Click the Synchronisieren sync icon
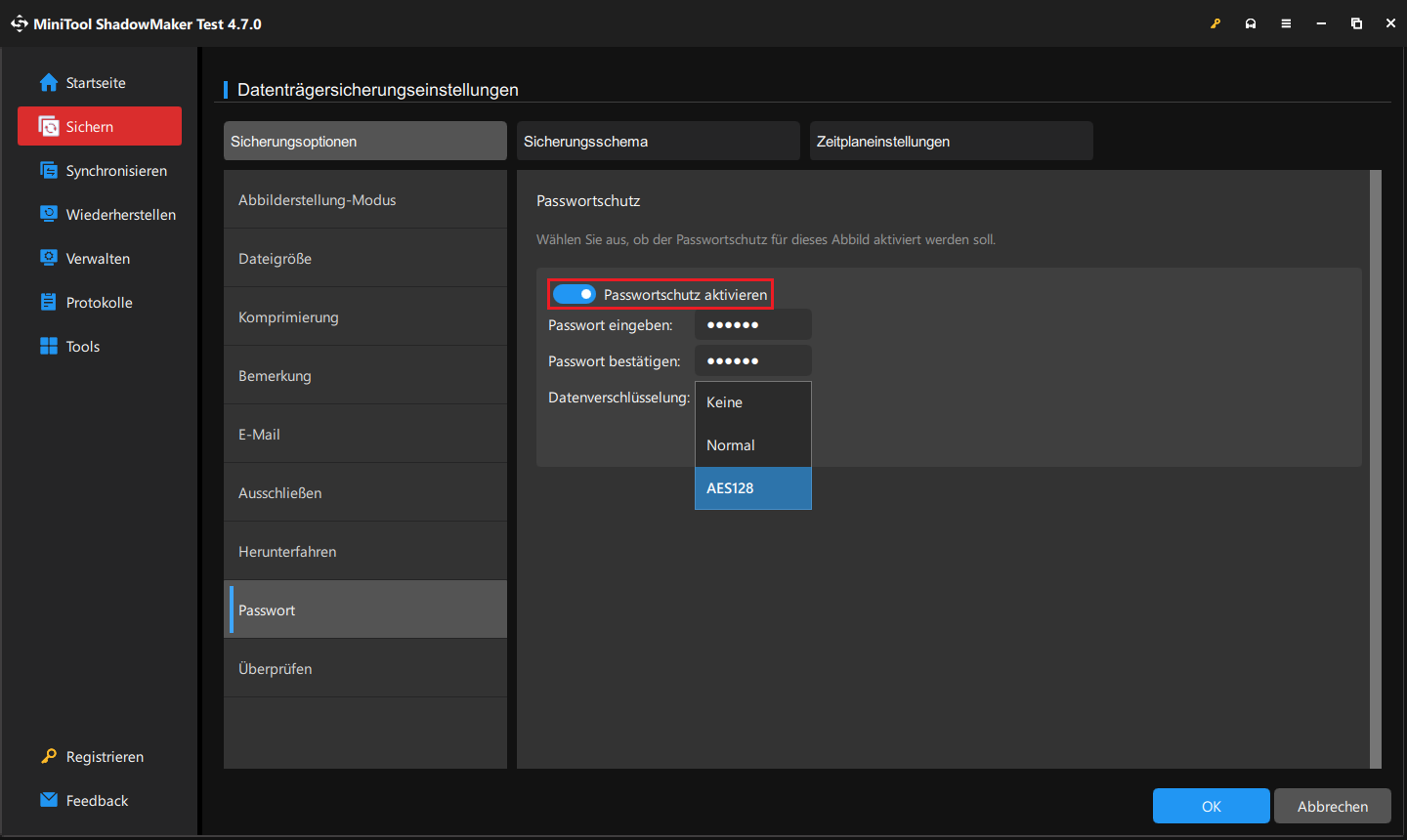Screen dimensions: 1407x840 (x=49, y=170)
